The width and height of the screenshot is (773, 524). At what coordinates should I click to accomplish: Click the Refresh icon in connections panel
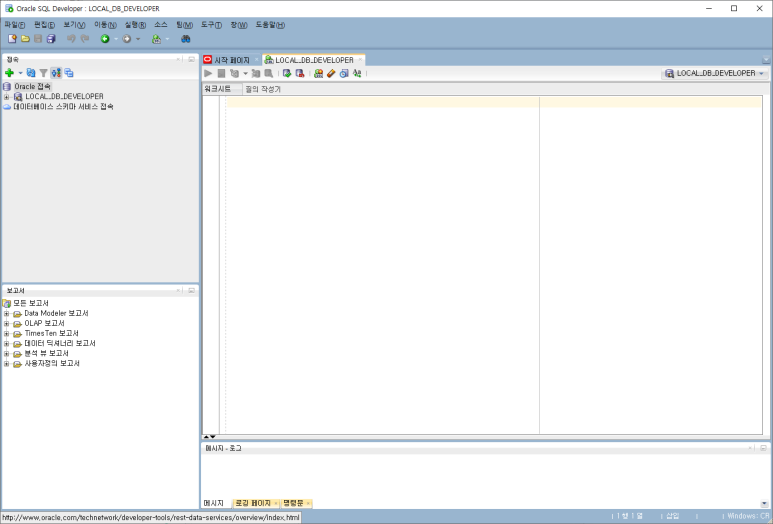[31, 73]
